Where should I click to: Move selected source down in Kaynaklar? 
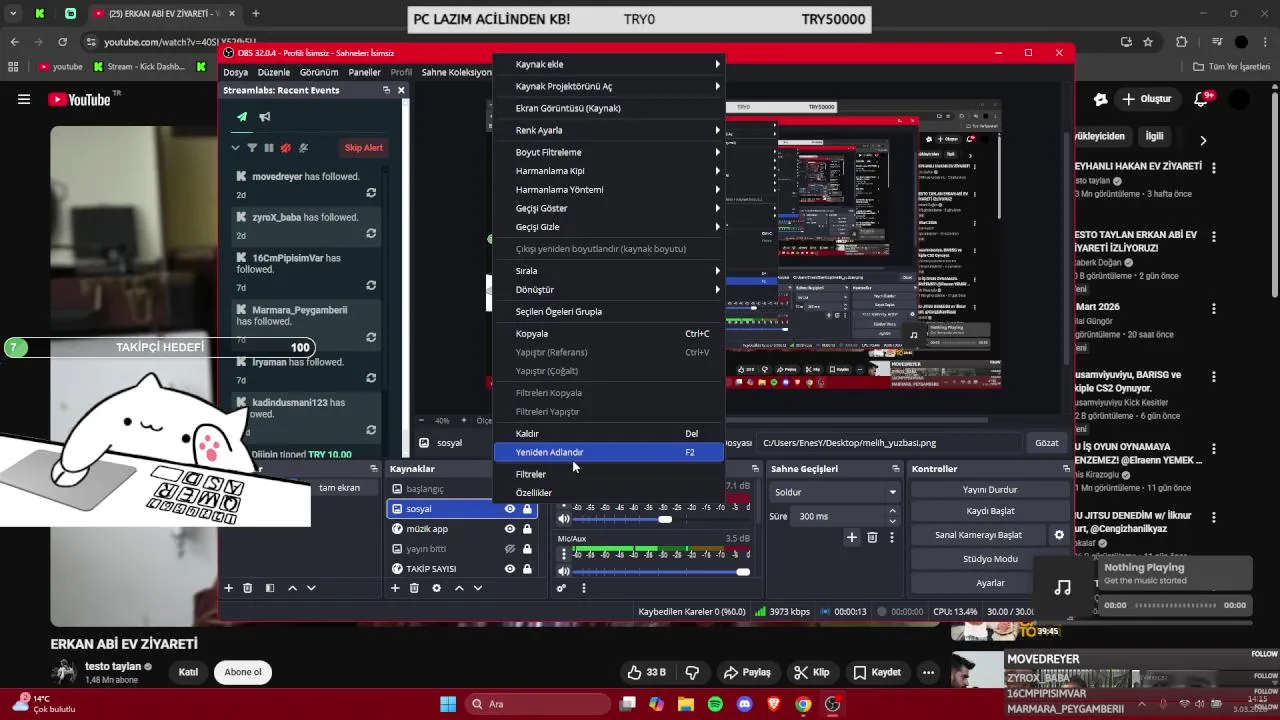tap(478, 588)
